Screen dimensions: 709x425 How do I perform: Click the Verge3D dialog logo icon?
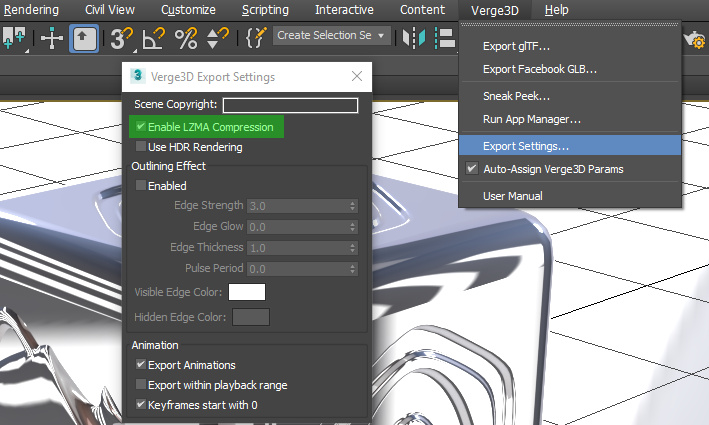[x=137, y=76]
